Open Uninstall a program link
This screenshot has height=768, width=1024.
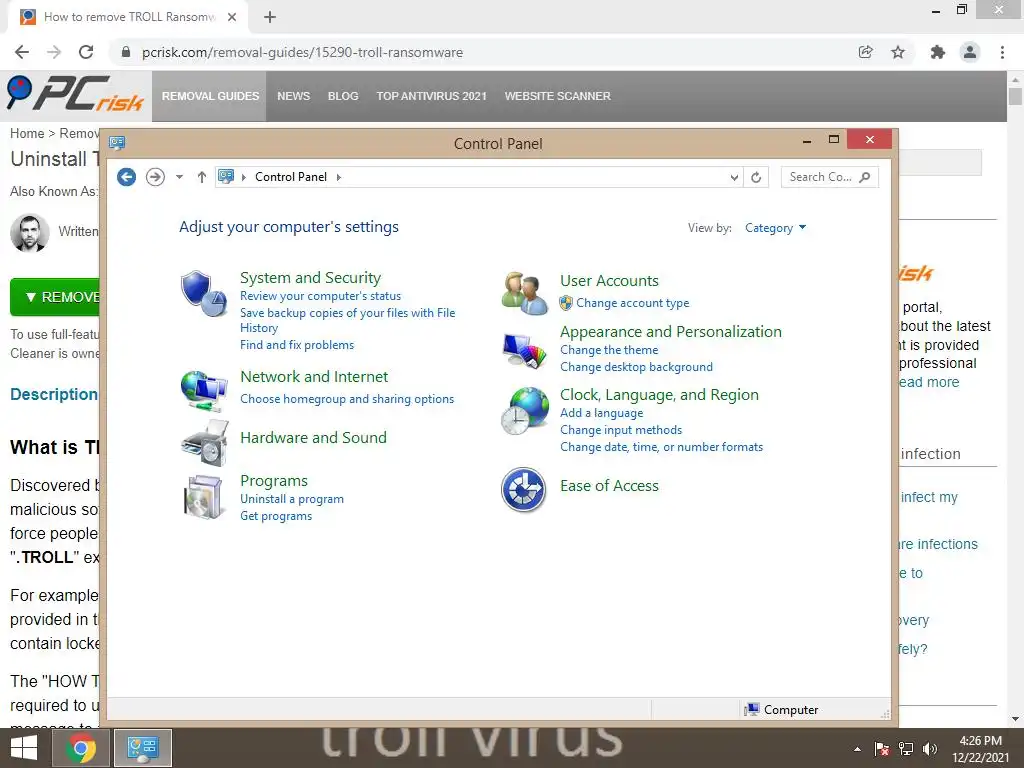pos(292,499)
